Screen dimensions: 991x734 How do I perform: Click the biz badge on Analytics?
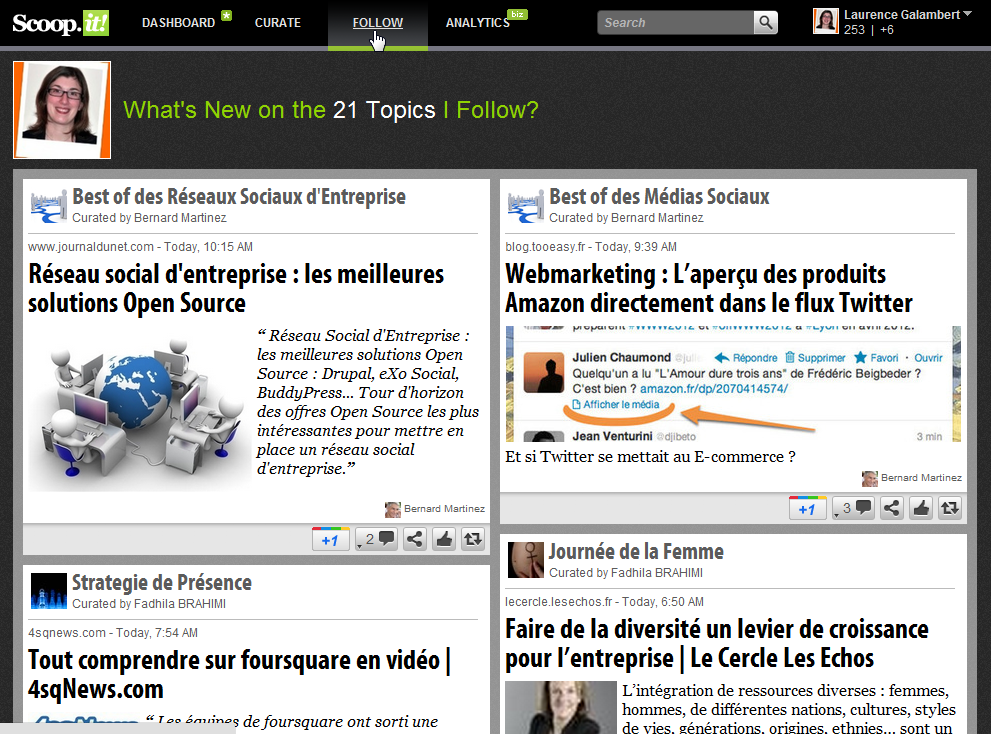point(518,15)
